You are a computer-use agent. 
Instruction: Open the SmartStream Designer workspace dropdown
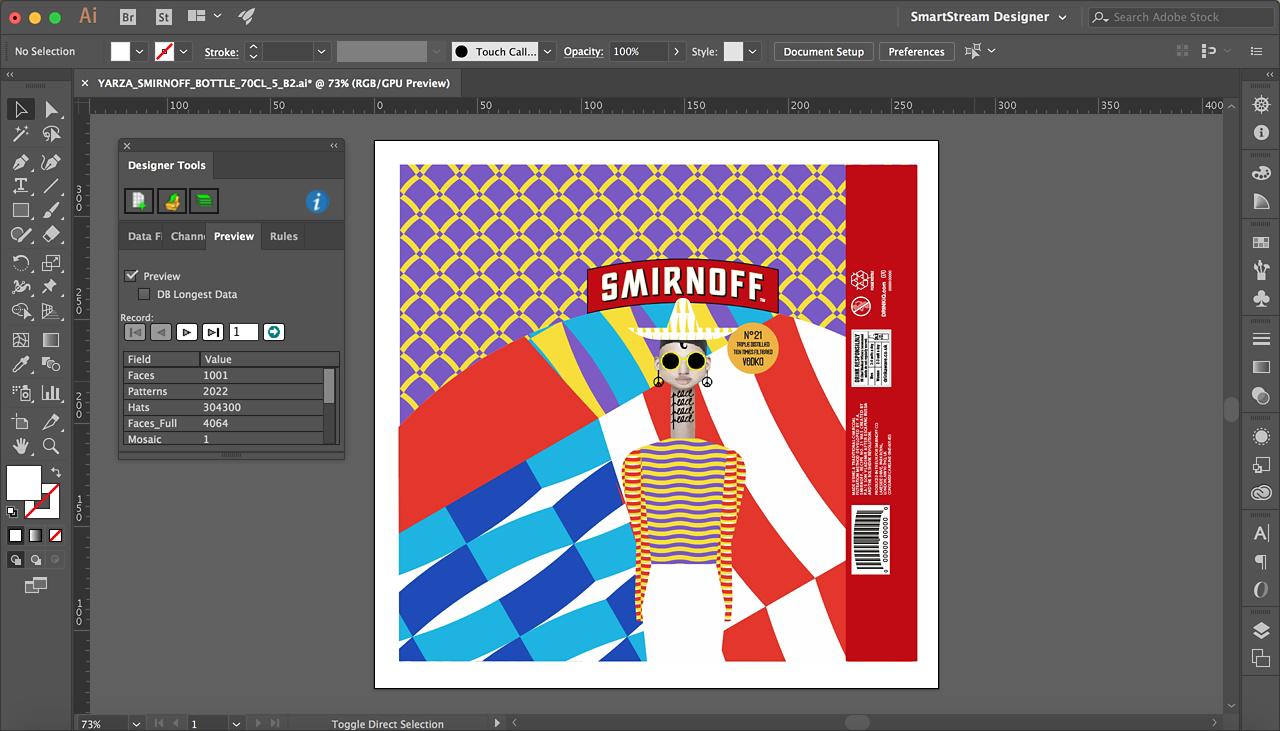pyautogui.click(x=1062, y=17)
